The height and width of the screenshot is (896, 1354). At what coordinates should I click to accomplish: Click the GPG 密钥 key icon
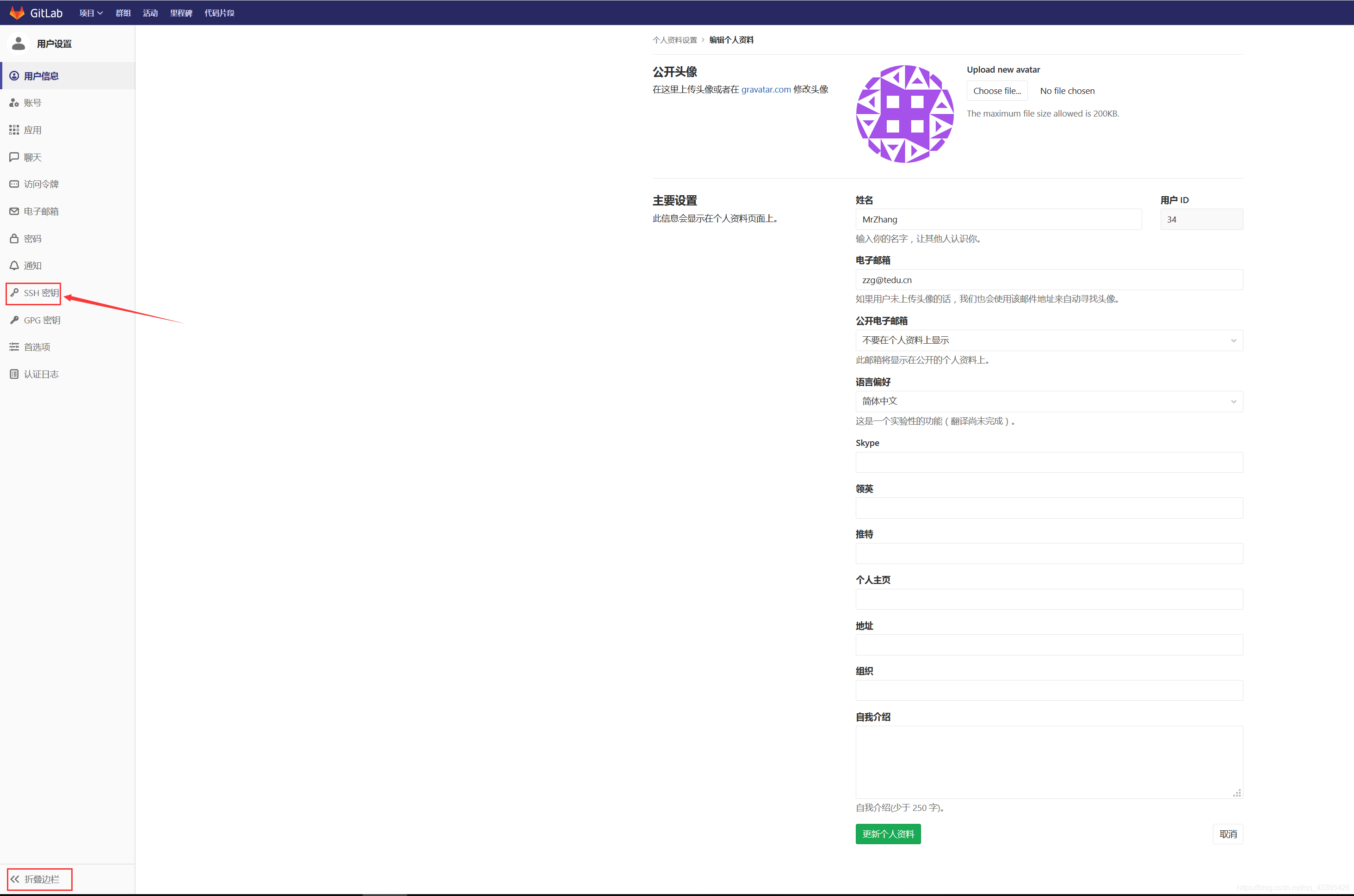(x=14, y=320)
